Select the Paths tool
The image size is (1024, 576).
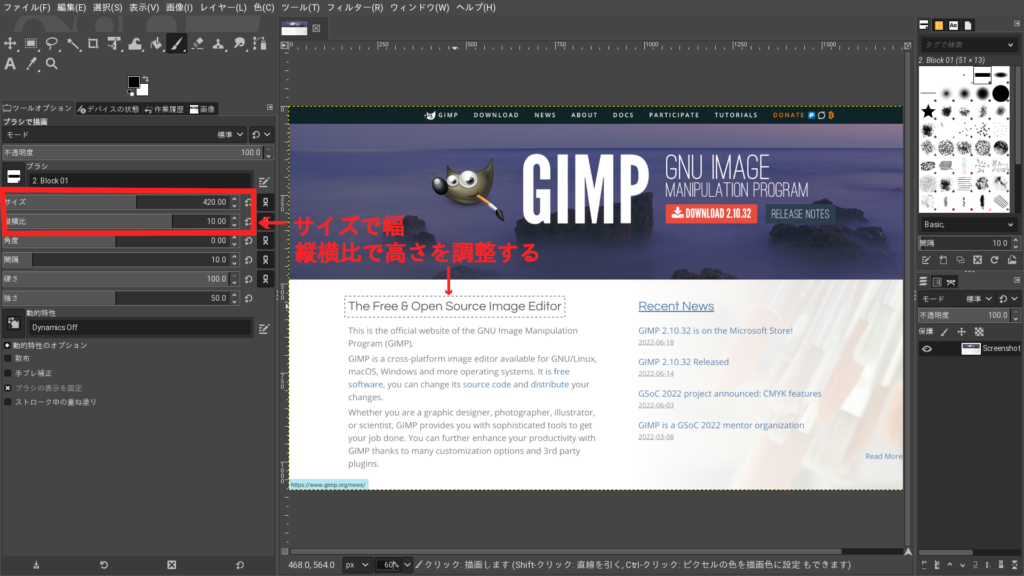point(261,44)
